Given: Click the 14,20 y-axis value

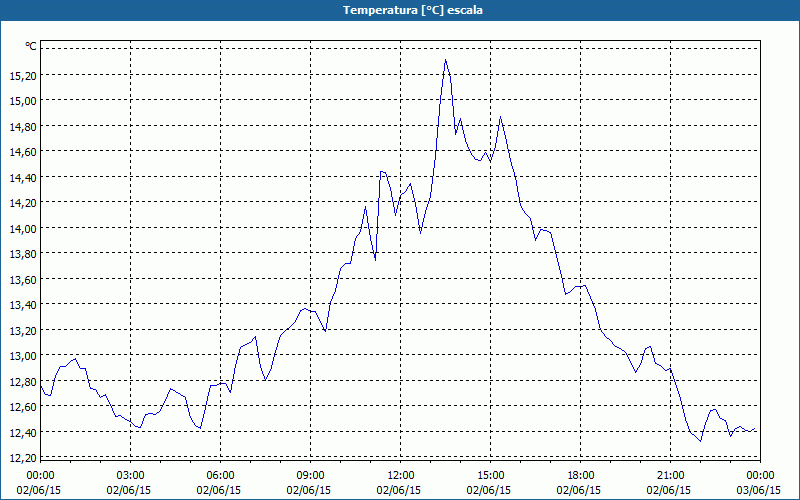Looking at the screenshot, I should 23,203.
